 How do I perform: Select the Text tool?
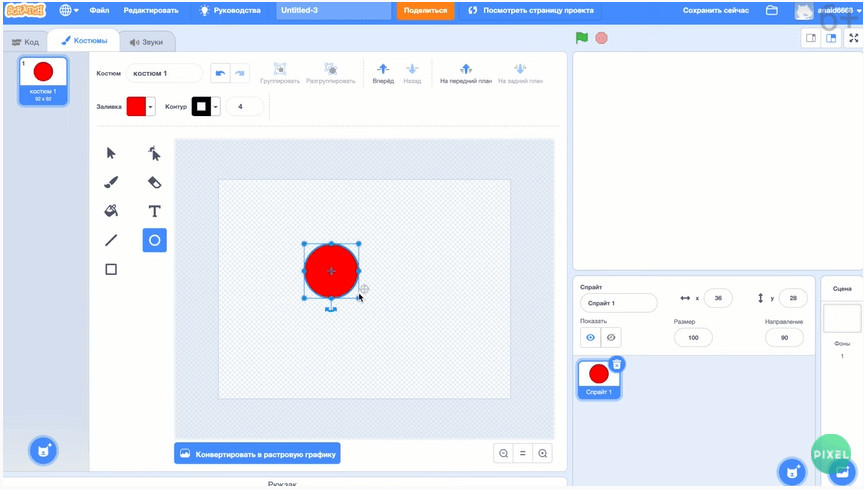pyautogui.click(x=154, y=211)
